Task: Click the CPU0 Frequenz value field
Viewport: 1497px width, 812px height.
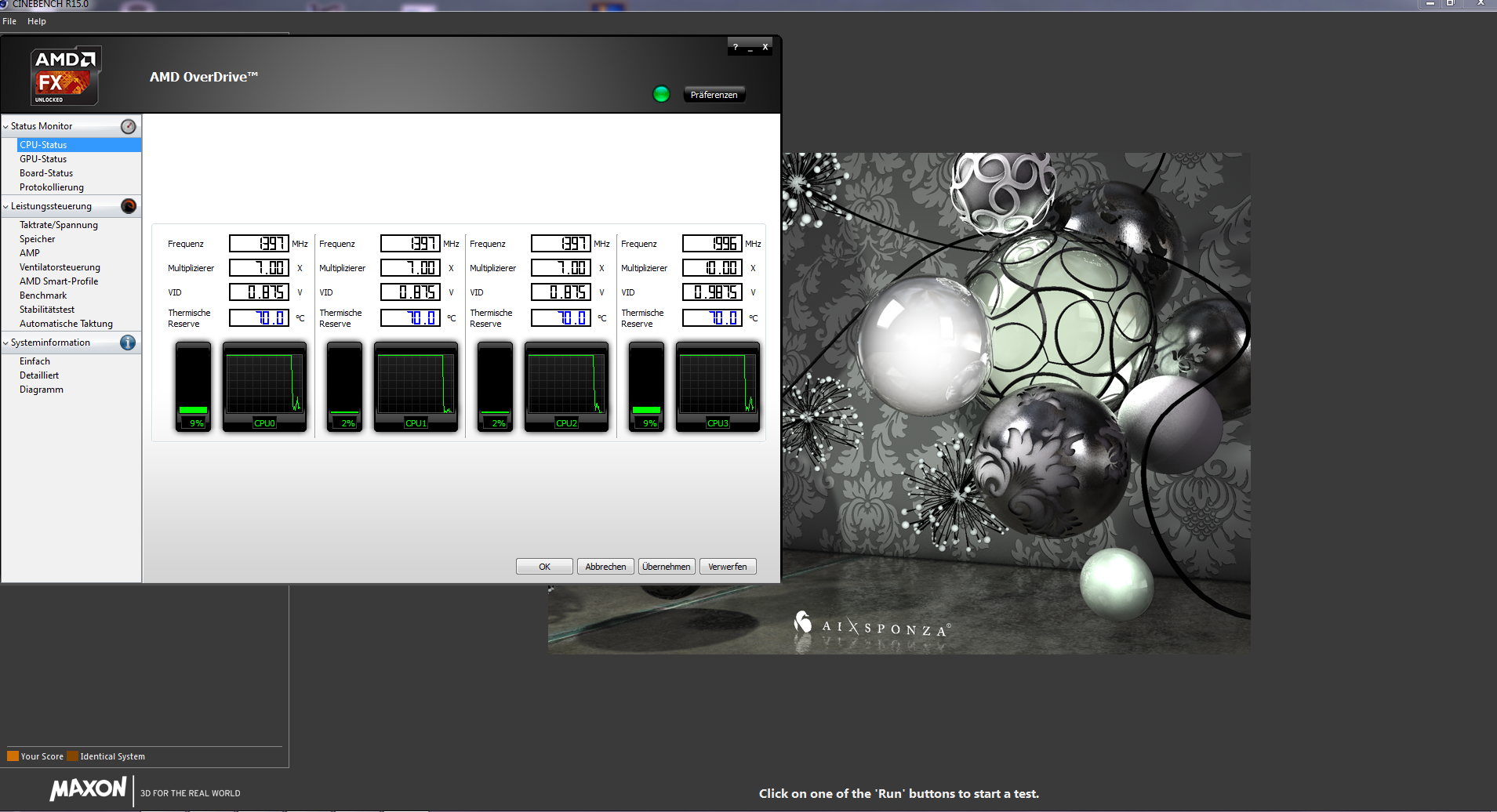Action: [259, 244]
